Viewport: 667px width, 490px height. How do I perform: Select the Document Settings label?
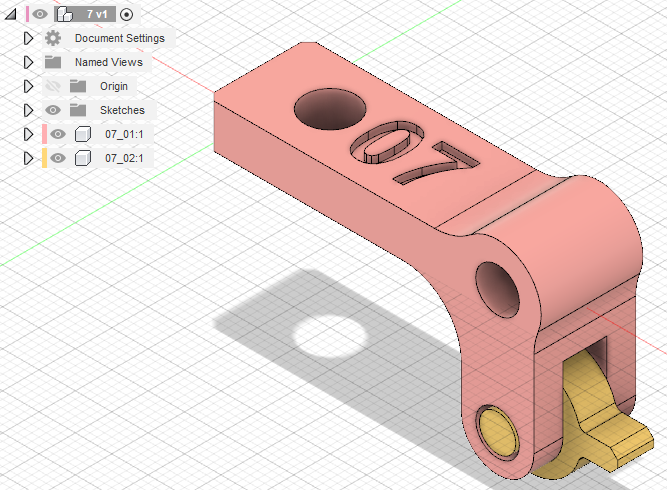(120, 38)
